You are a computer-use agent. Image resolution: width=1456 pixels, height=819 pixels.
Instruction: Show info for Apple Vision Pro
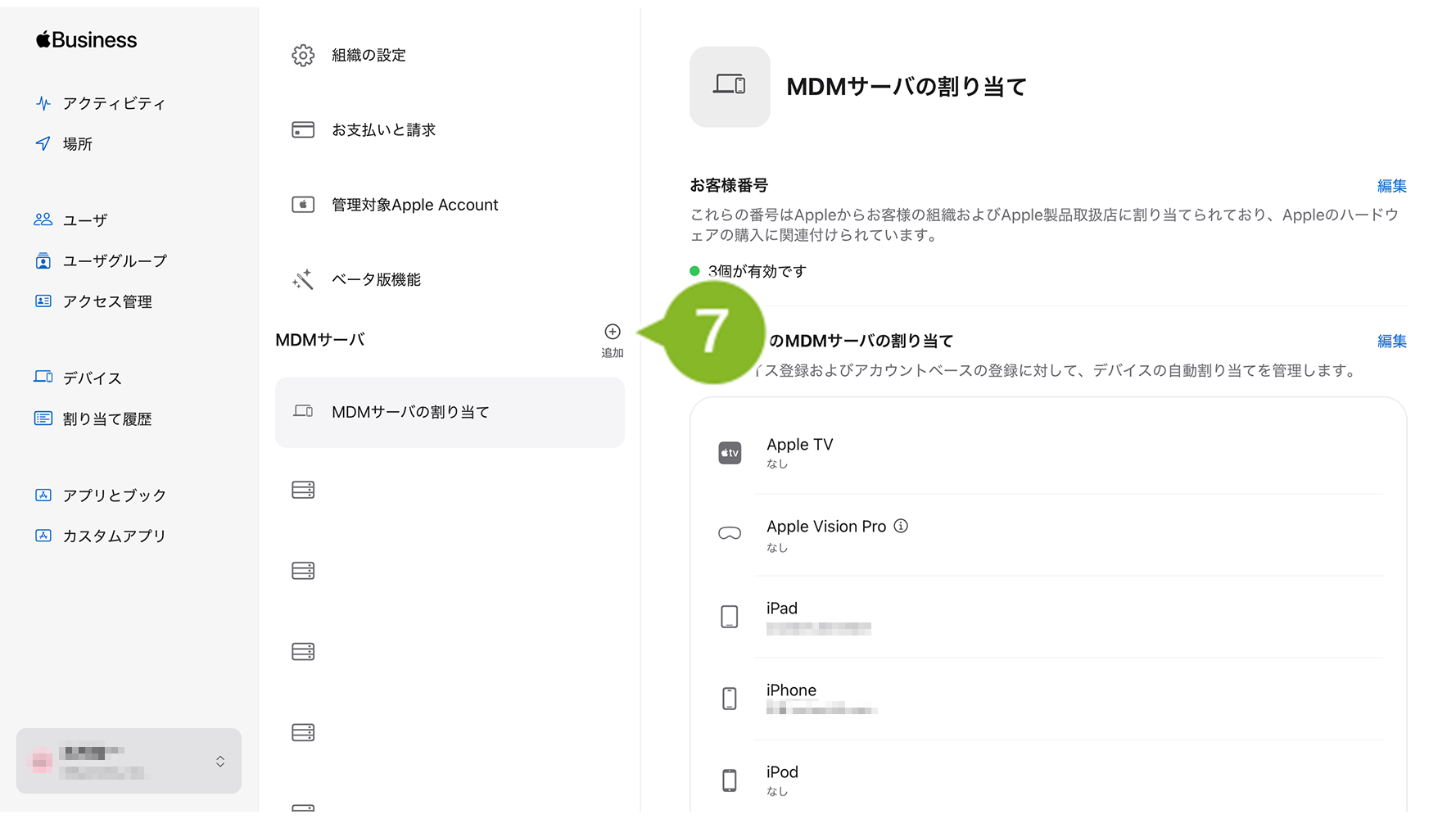pos(901,526)
